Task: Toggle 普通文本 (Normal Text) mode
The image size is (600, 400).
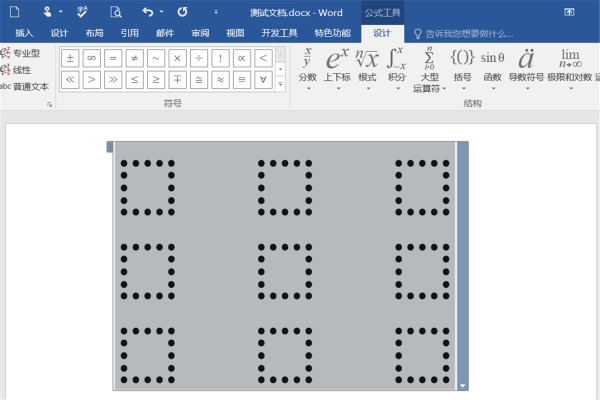Action: 26,86
